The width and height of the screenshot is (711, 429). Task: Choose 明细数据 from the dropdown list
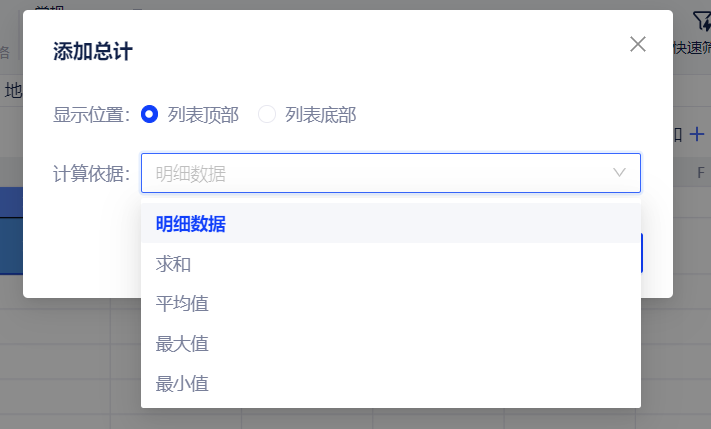190,224
